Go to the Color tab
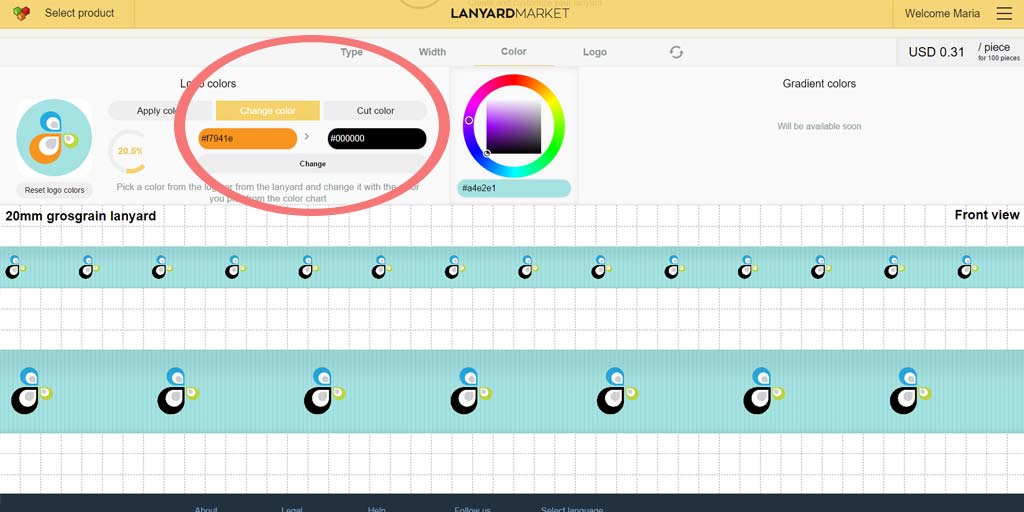 pyautogui.click(x=513, y=52)
